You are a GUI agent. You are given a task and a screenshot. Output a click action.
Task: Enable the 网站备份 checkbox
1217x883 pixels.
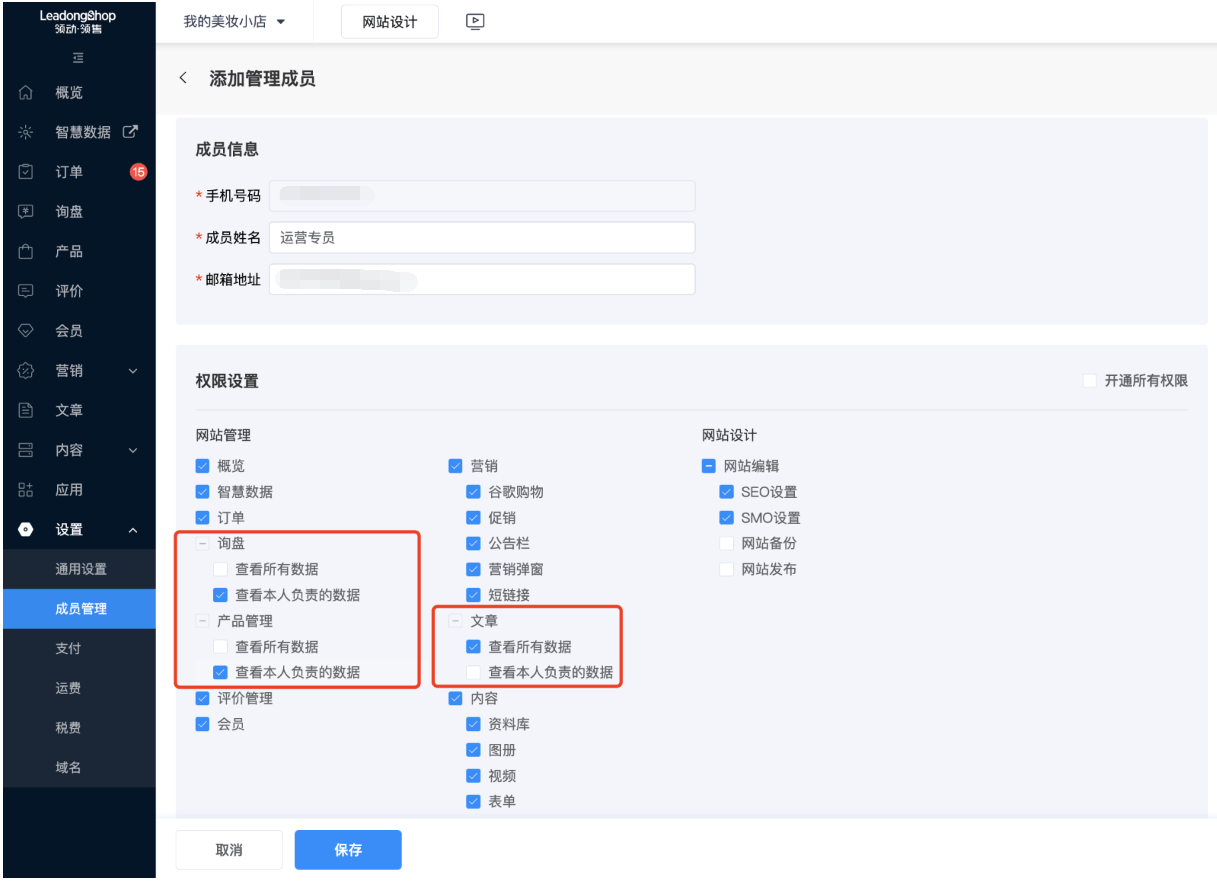tap(725, 543)
